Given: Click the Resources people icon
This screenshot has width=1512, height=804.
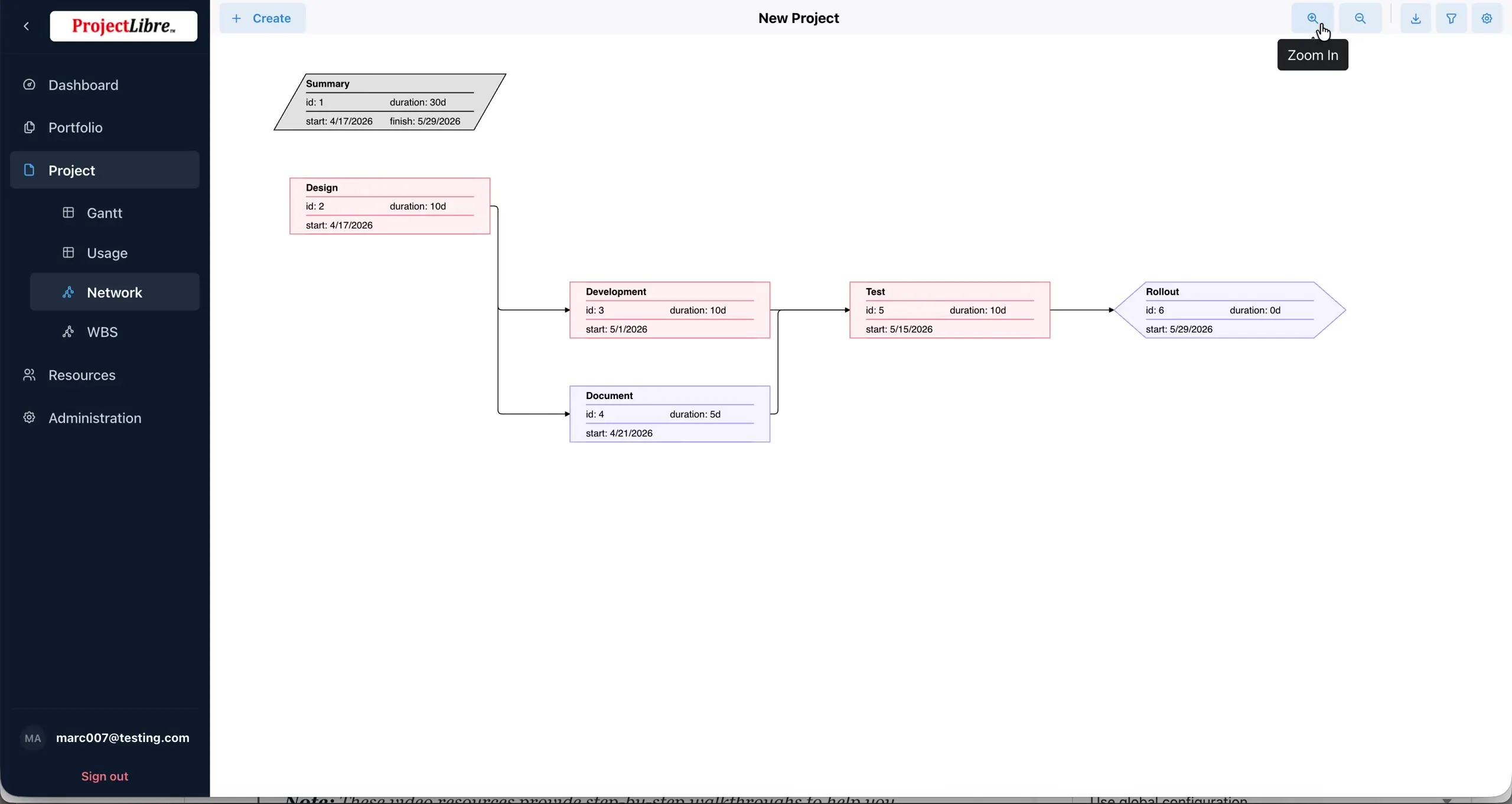Looking at the screenshot, I should coord(29,375).
